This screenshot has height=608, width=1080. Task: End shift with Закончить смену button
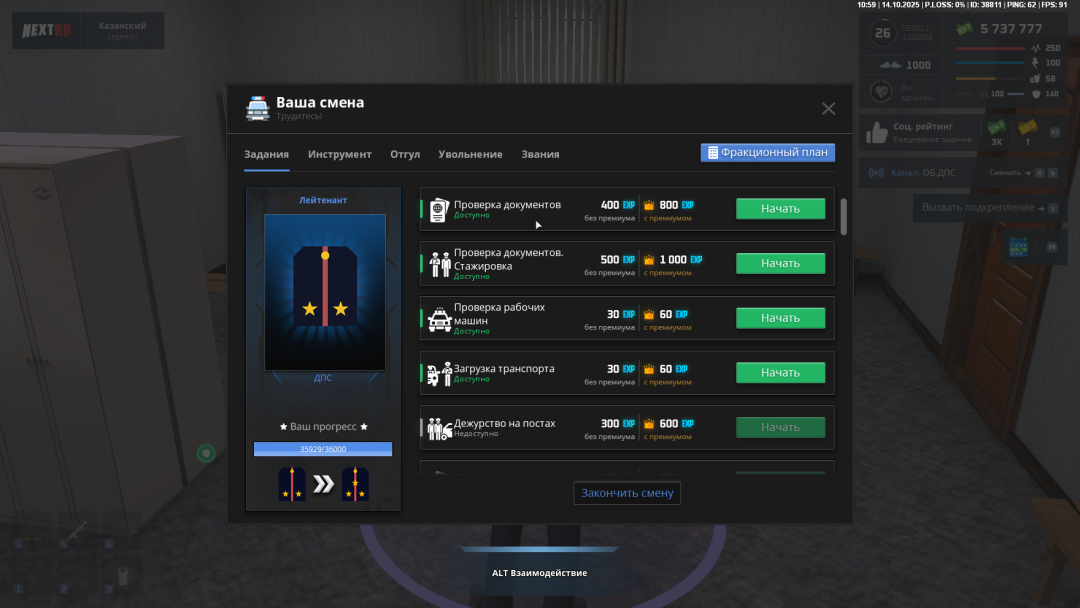click(x=628, y=492)
